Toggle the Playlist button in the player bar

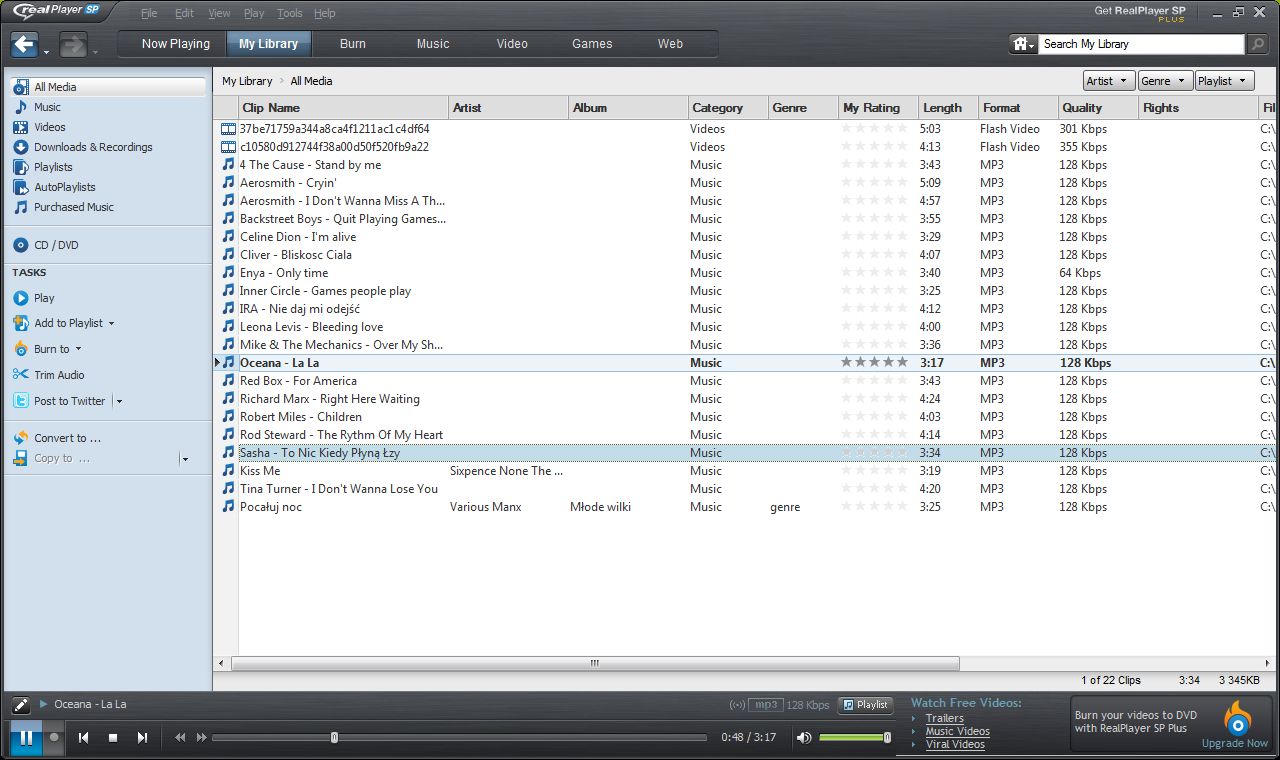(x=865, y=705)
